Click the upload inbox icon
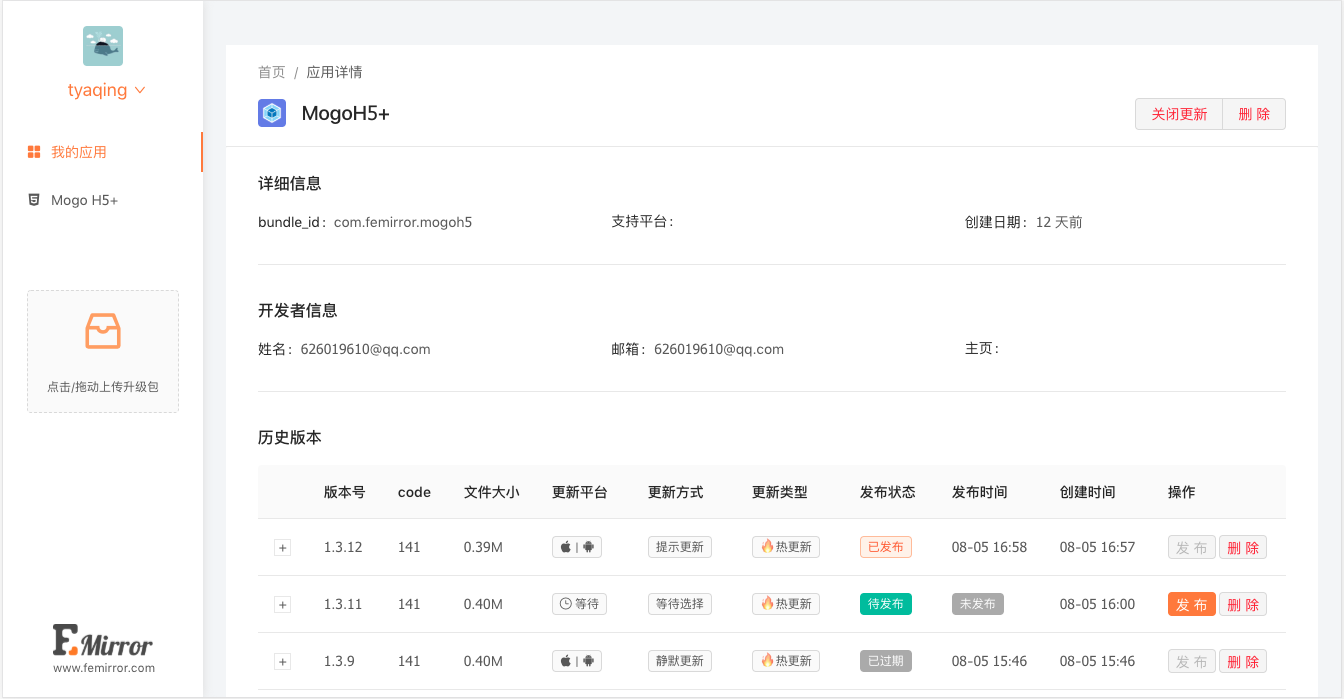Viewport: 1344px width, 699px height. click(x=103, y=331)
